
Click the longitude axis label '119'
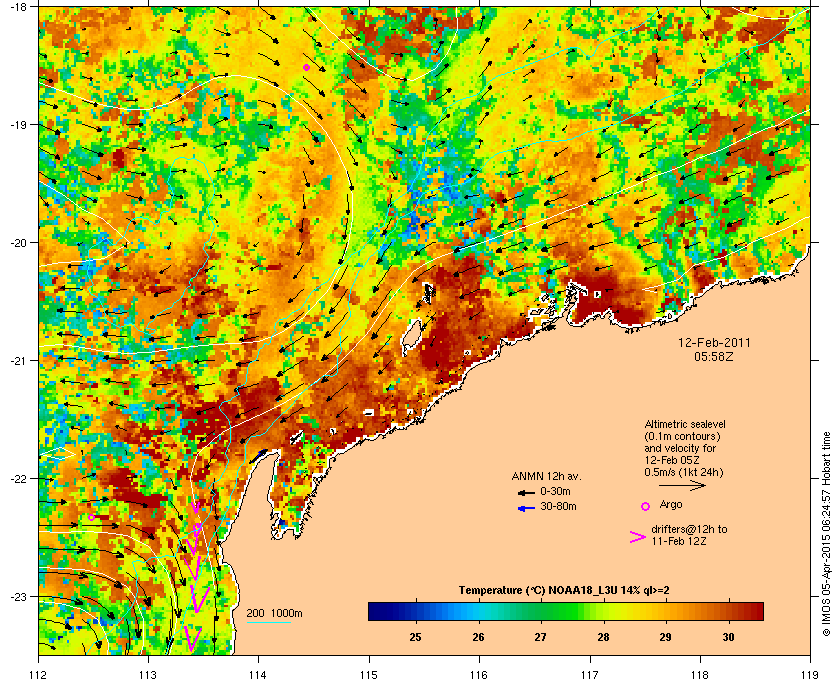pos(810,674)
